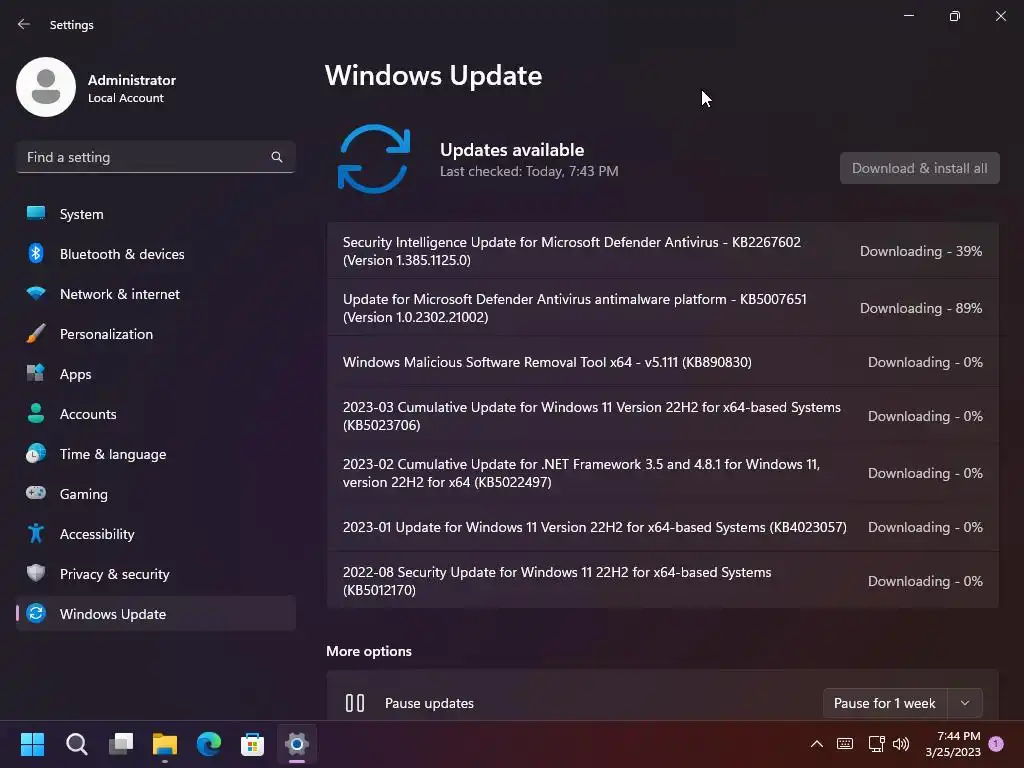Open the notification badge in tray
The width and height of the screenshot is (1024, 768).
tap(996, 743)
